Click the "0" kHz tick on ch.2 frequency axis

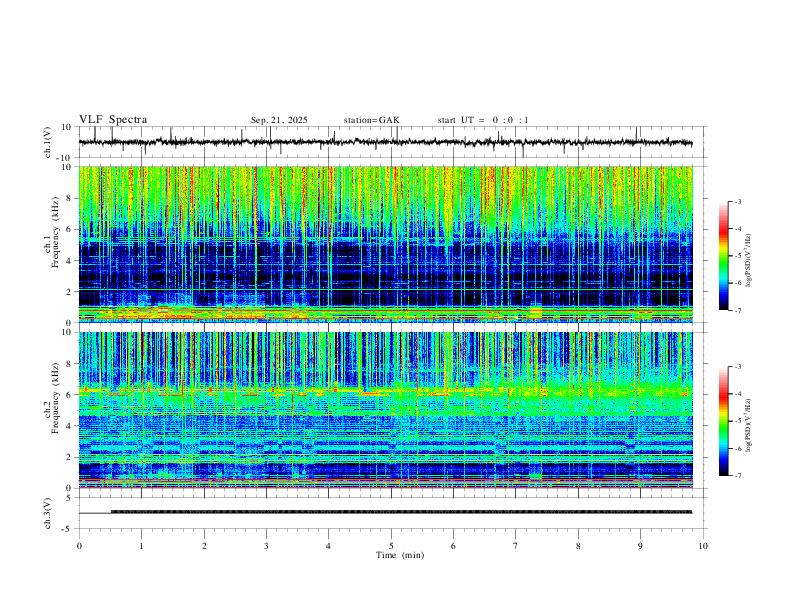click(69, 488)
